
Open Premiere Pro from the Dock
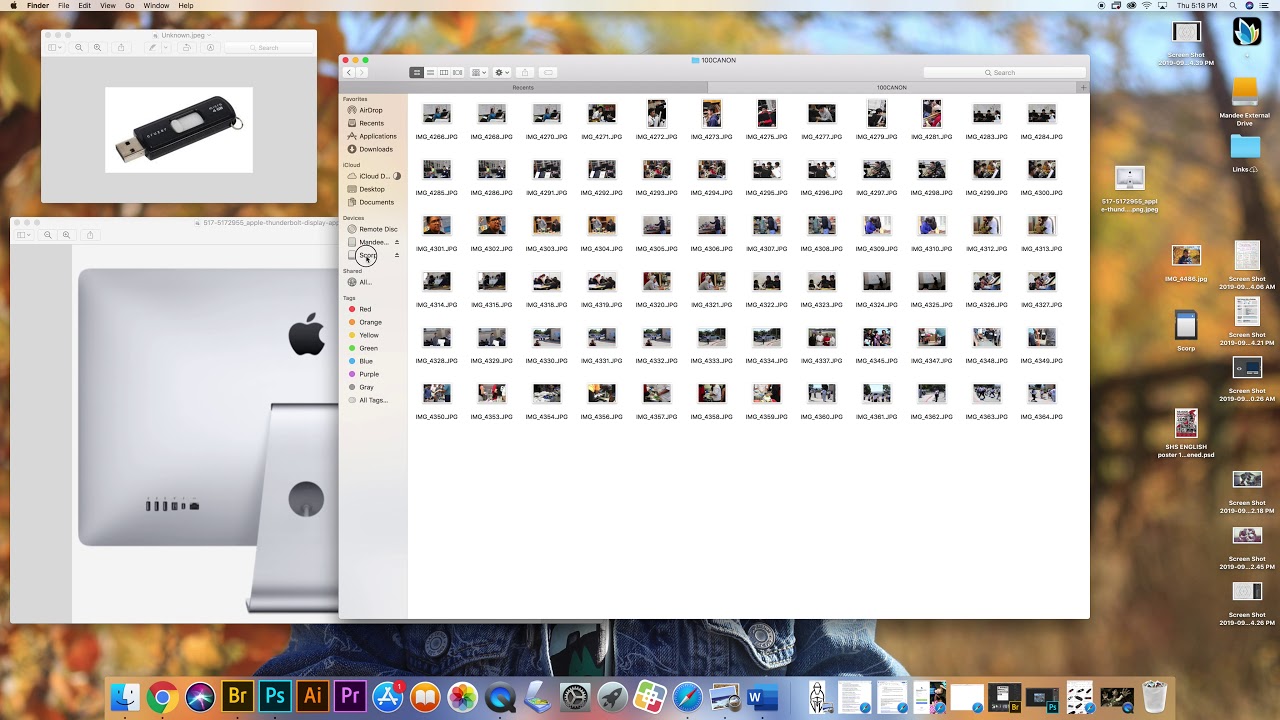click(x=350, y=696)
